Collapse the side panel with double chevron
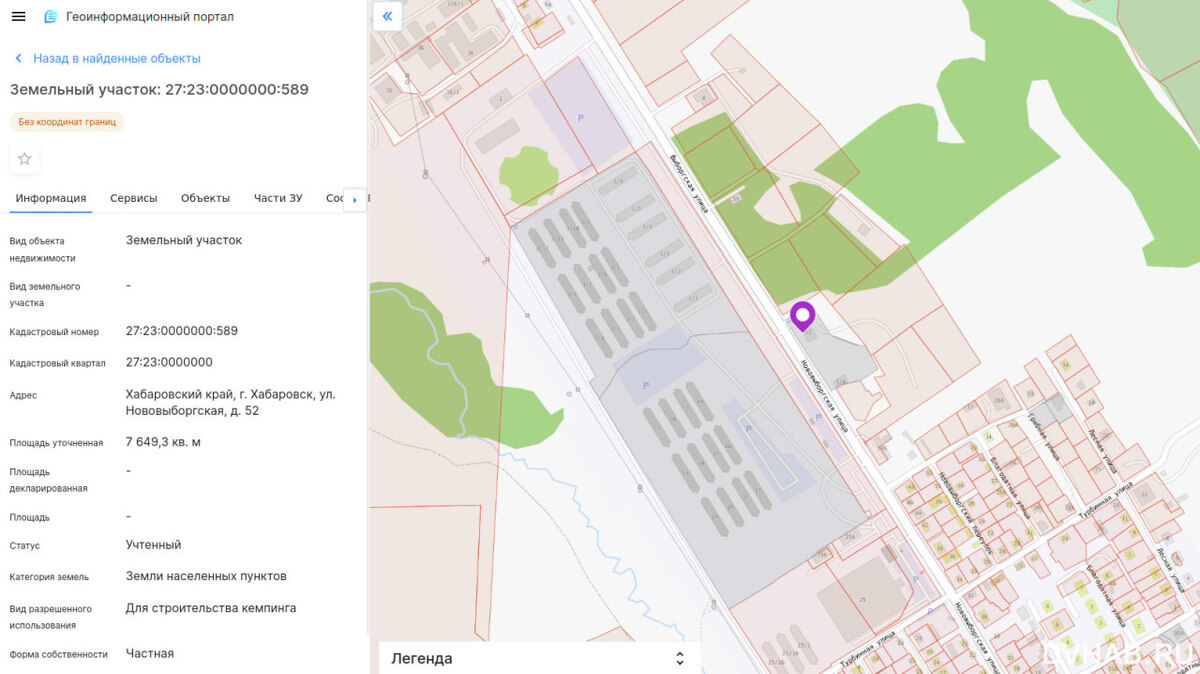This screenshot has width=1200, height=674. pyautogui.click(x=387, y=16)
